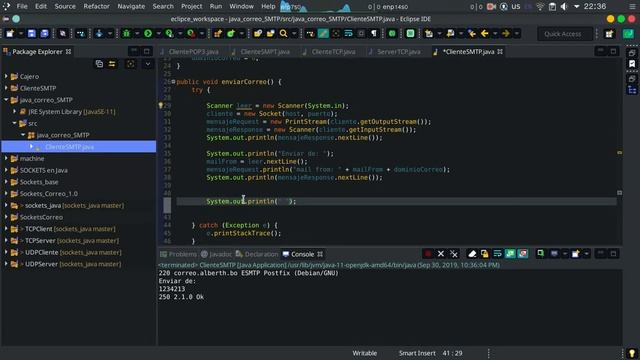Open the Javadoc view tab

pyautogui.click(x=216, y=254)
